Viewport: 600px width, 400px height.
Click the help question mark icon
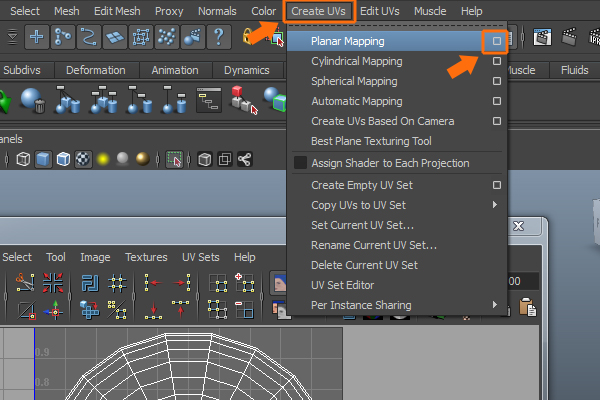219,37
